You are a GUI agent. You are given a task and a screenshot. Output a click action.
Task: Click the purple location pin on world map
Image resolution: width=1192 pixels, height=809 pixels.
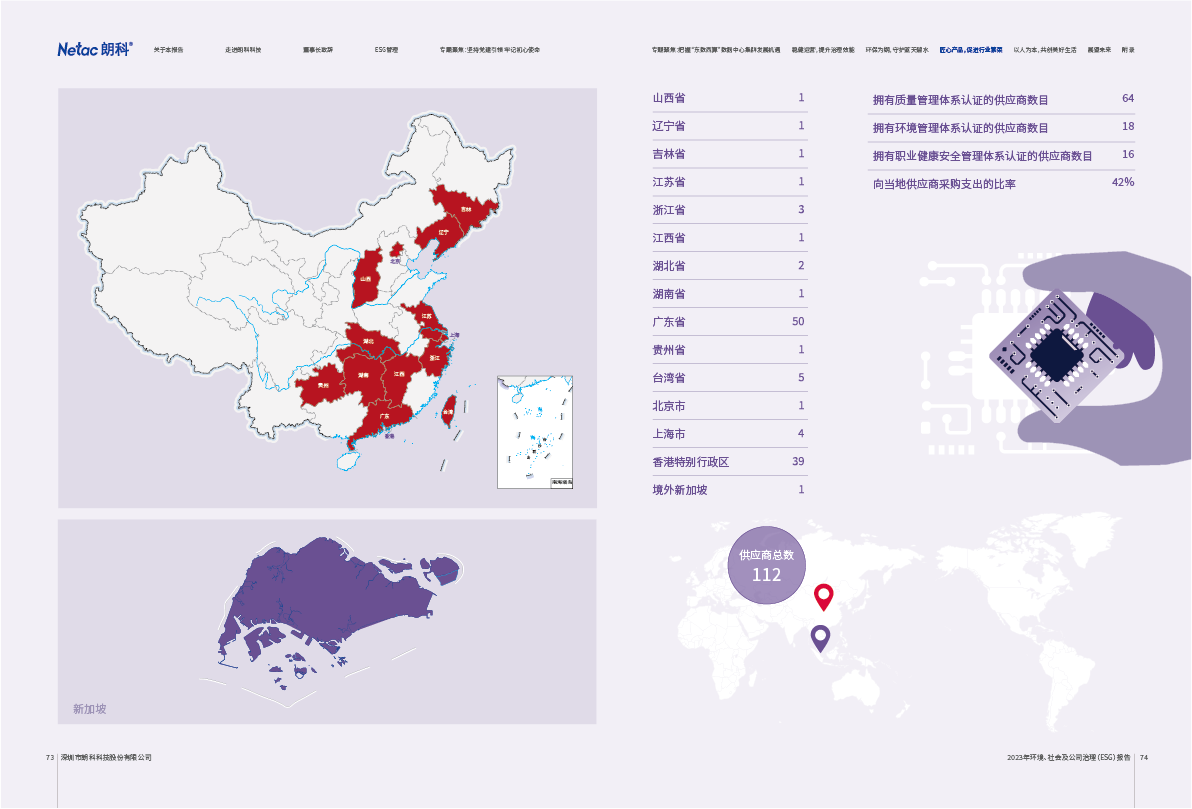tap(820, 637)
